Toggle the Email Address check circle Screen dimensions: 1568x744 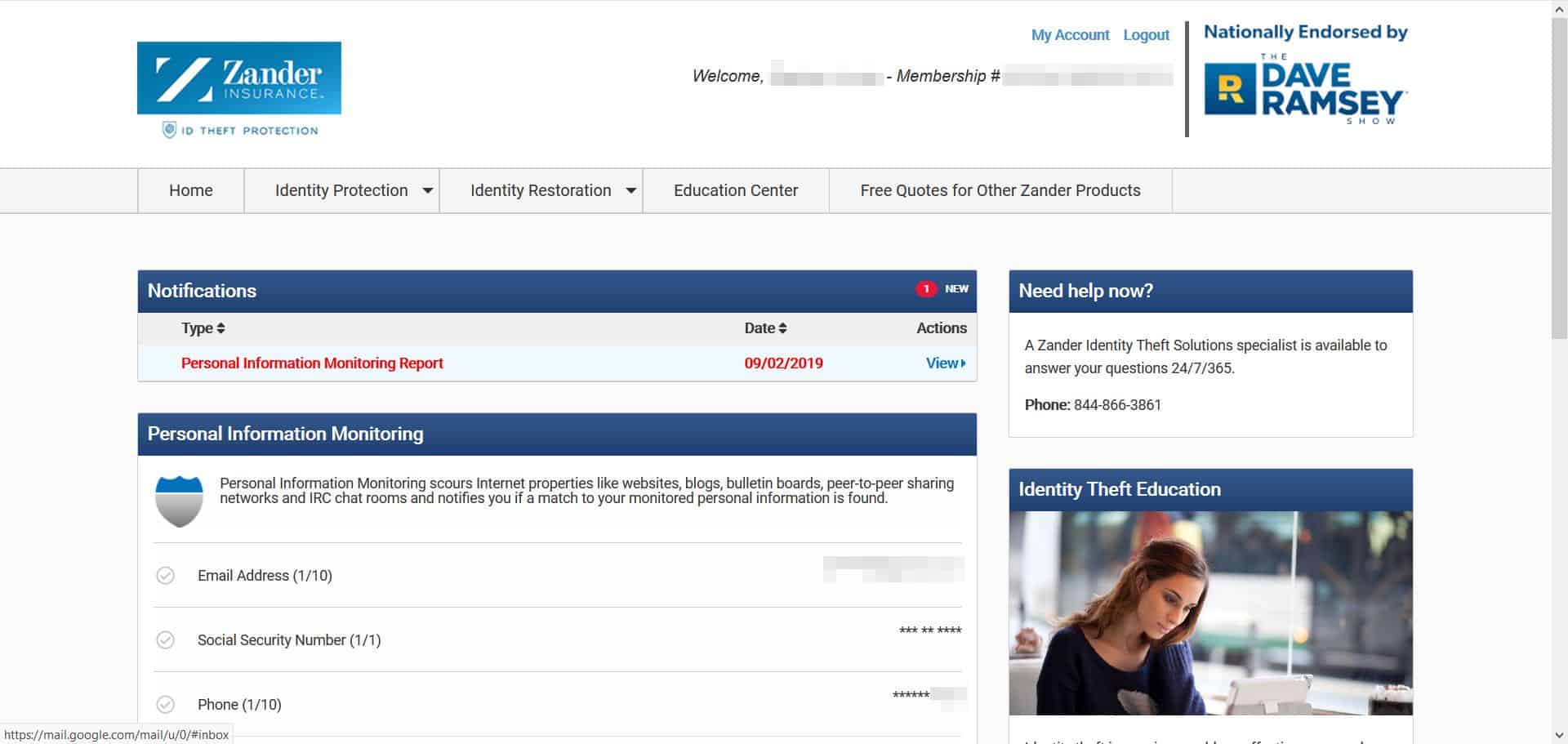pyautogui.click(x=166, y=576)
